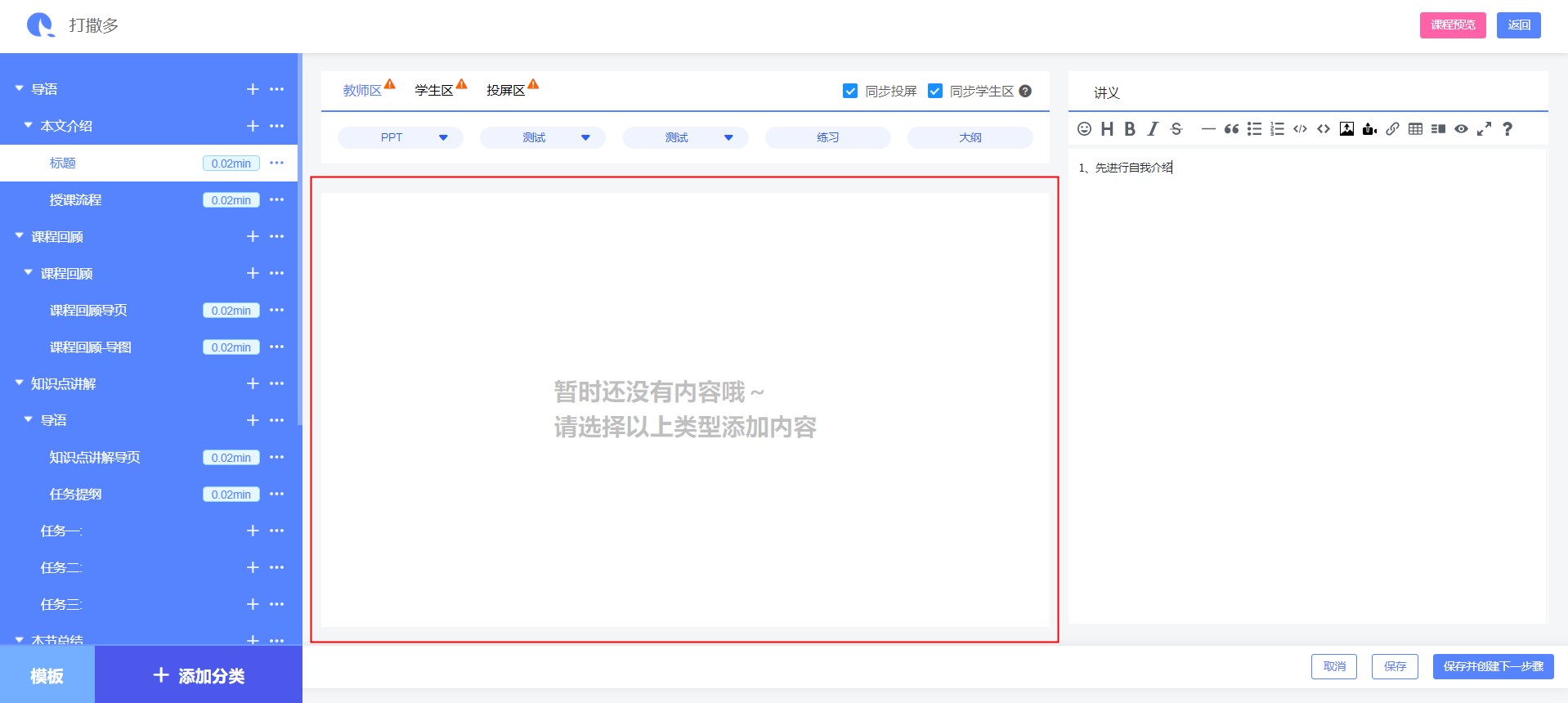Screen dimensions: 1568x703
Task: Apply strikethrough formatting in the editor
Action: (1176, 128)
